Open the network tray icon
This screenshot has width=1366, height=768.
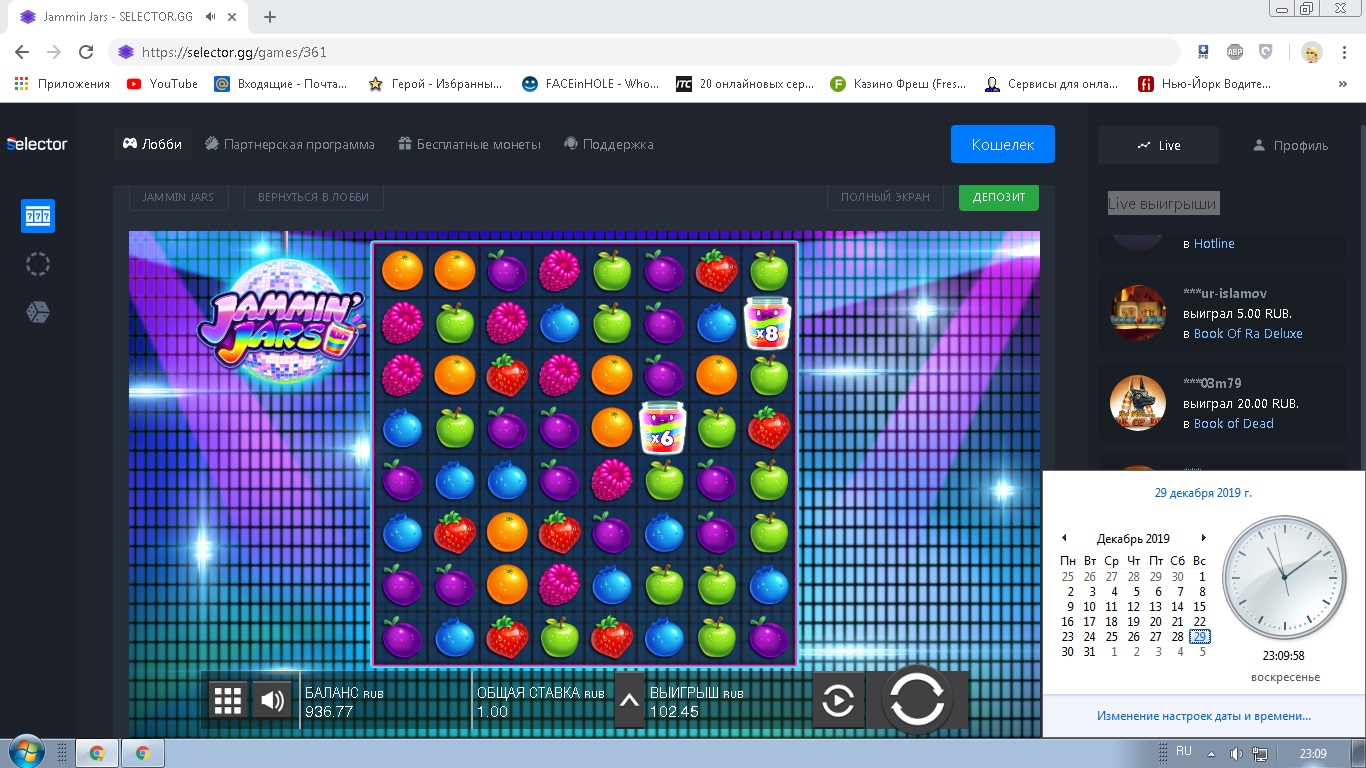[x=1260, y=753]
